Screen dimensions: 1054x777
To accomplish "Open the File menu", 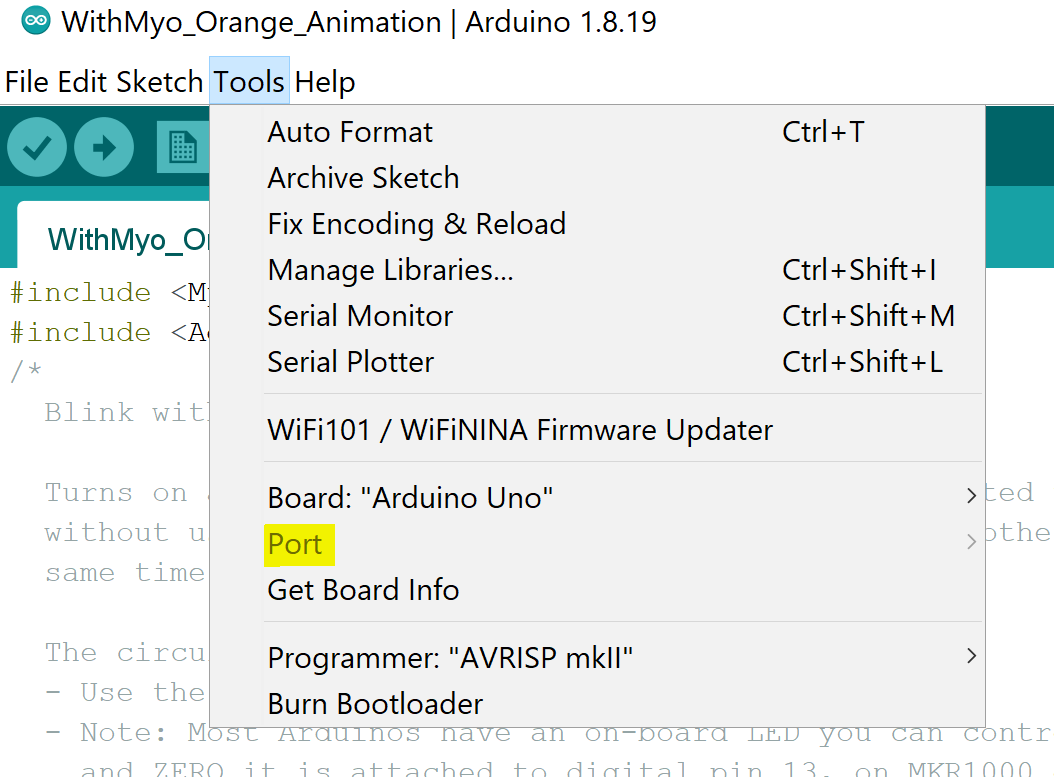I will 27,82.
